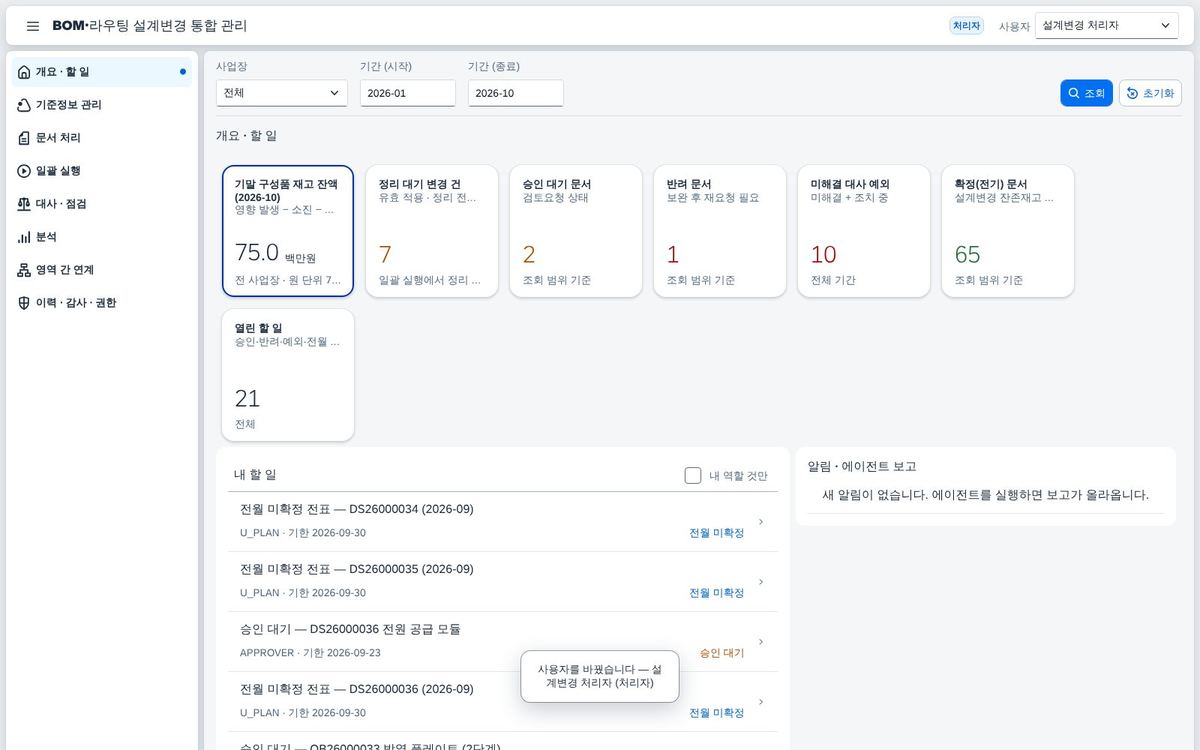
Task: Click the 처리자 role badge
Action: [966, 26]
